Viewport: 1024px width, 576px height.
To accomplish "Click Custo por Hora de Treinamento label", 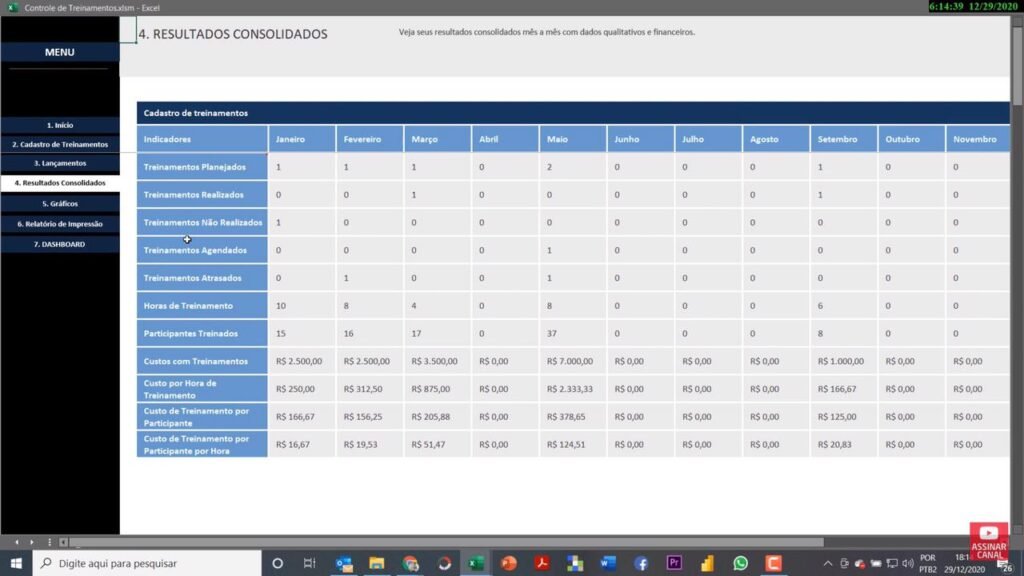I will pyautogui.click(x=202, y=389).
